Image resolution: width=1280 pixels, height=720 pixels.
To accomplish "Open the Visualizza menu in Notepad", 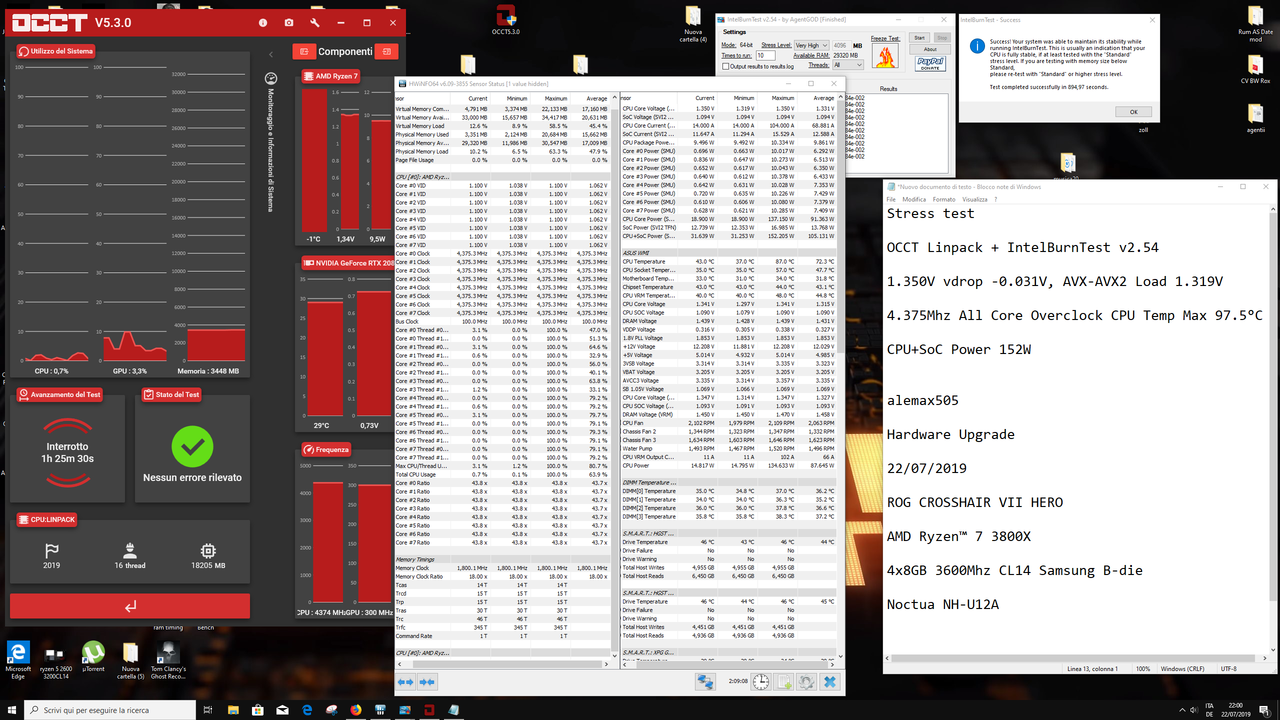I will coord(975,199).
